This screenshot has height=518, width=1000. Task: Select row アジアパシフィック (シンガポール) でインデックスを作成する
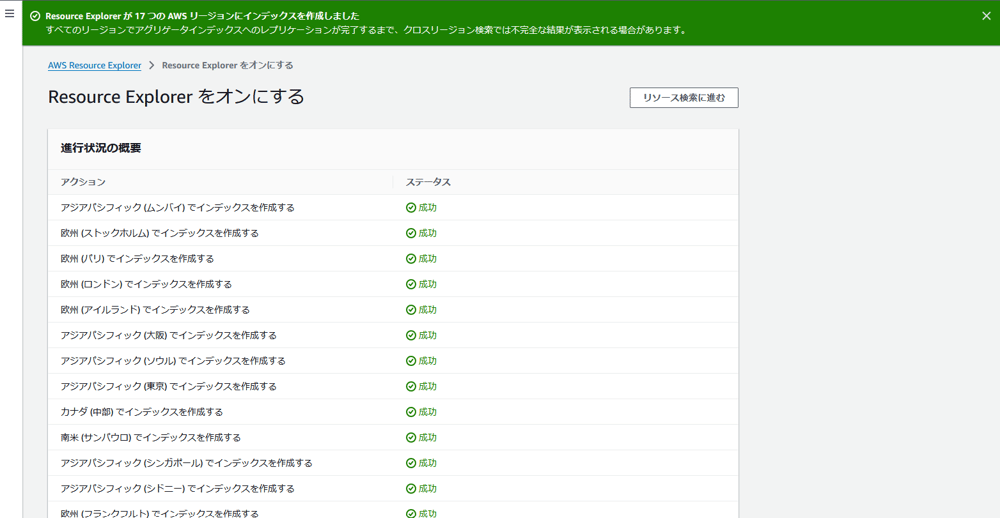[393, 462]
